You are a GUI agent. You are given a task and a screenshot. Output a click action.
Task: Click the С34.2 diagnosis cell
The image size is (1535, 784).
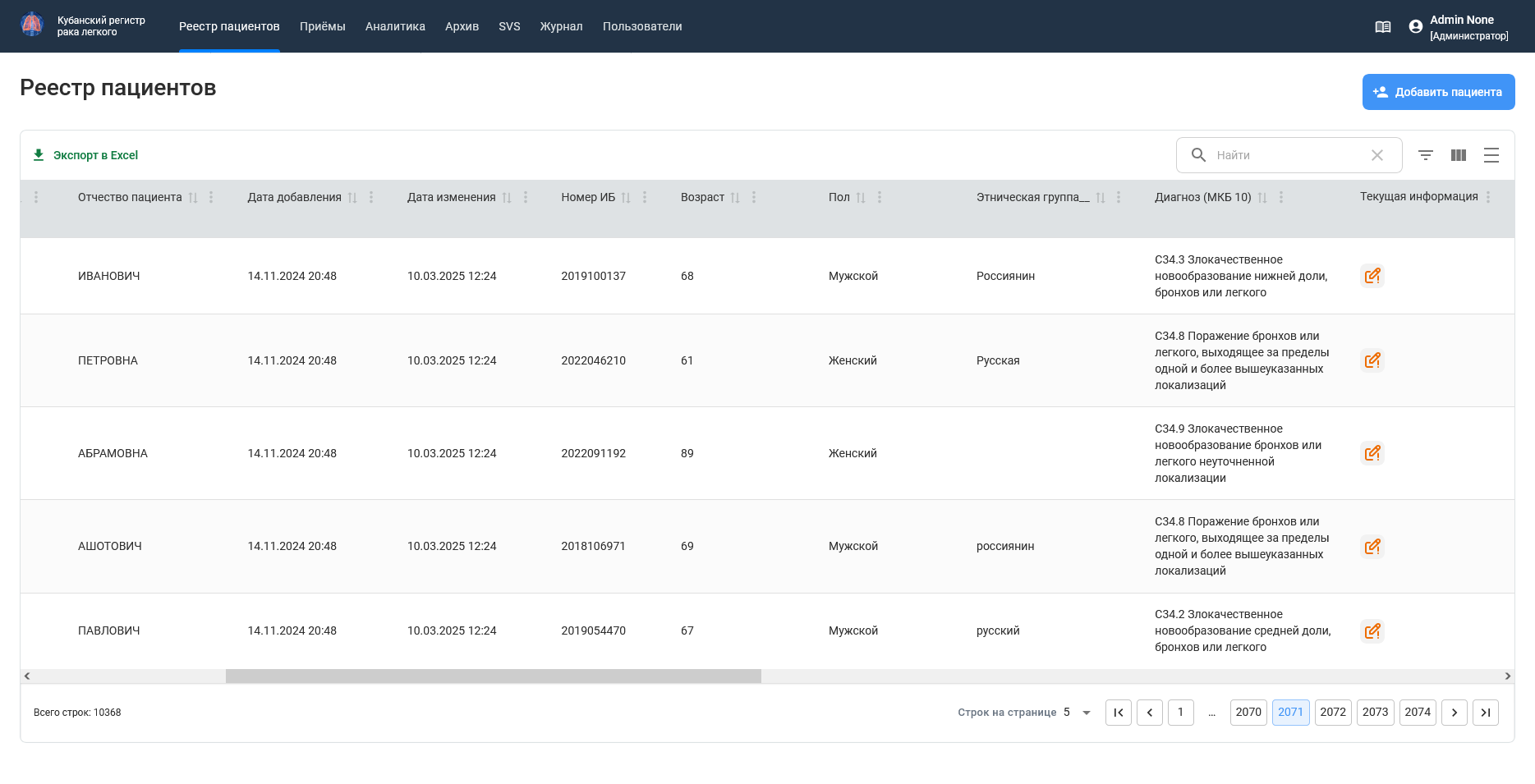(1243, 630)
